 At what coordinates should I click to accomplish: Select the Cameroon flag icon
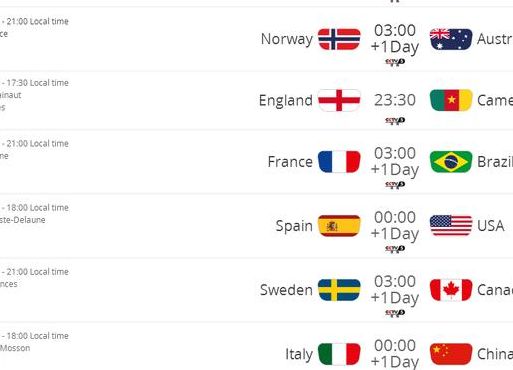[451, 100]
